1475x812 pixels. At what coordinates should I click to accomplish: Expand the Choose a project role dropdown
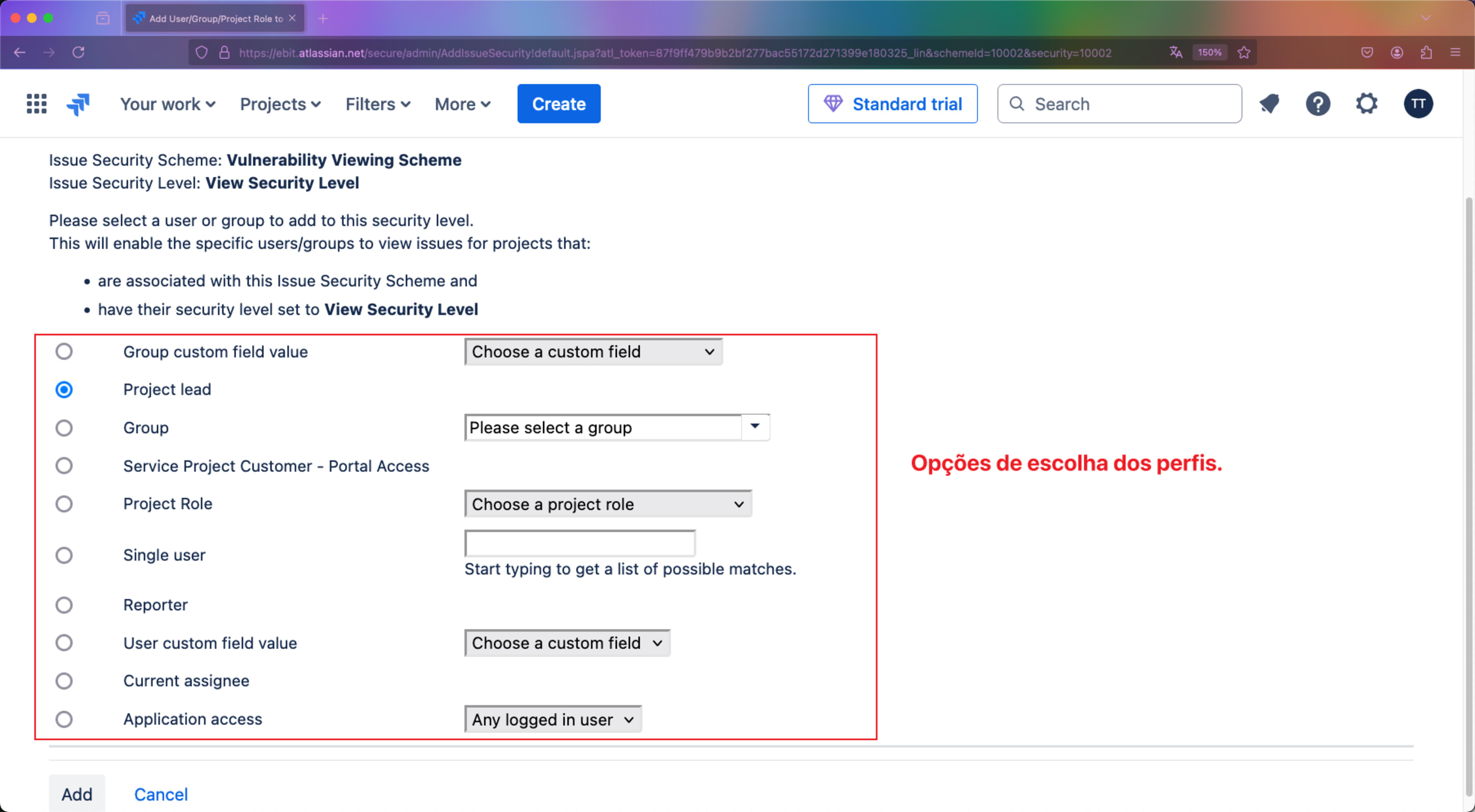tap(607, 504)
